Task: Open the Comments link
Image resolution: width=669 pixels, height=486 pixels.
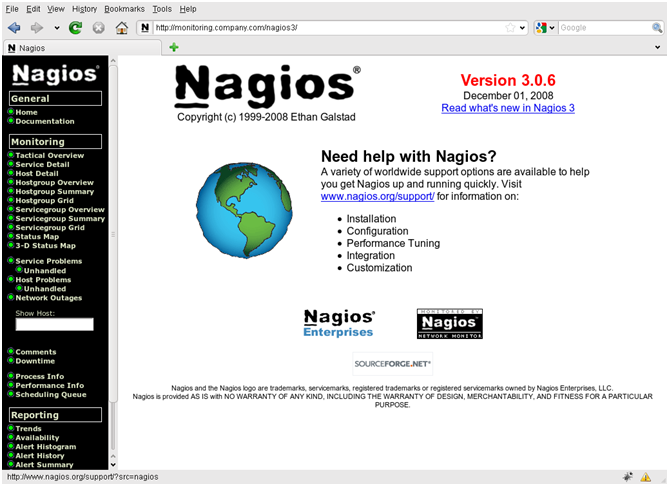Action: pyautogui.click(x=36, y=352)
